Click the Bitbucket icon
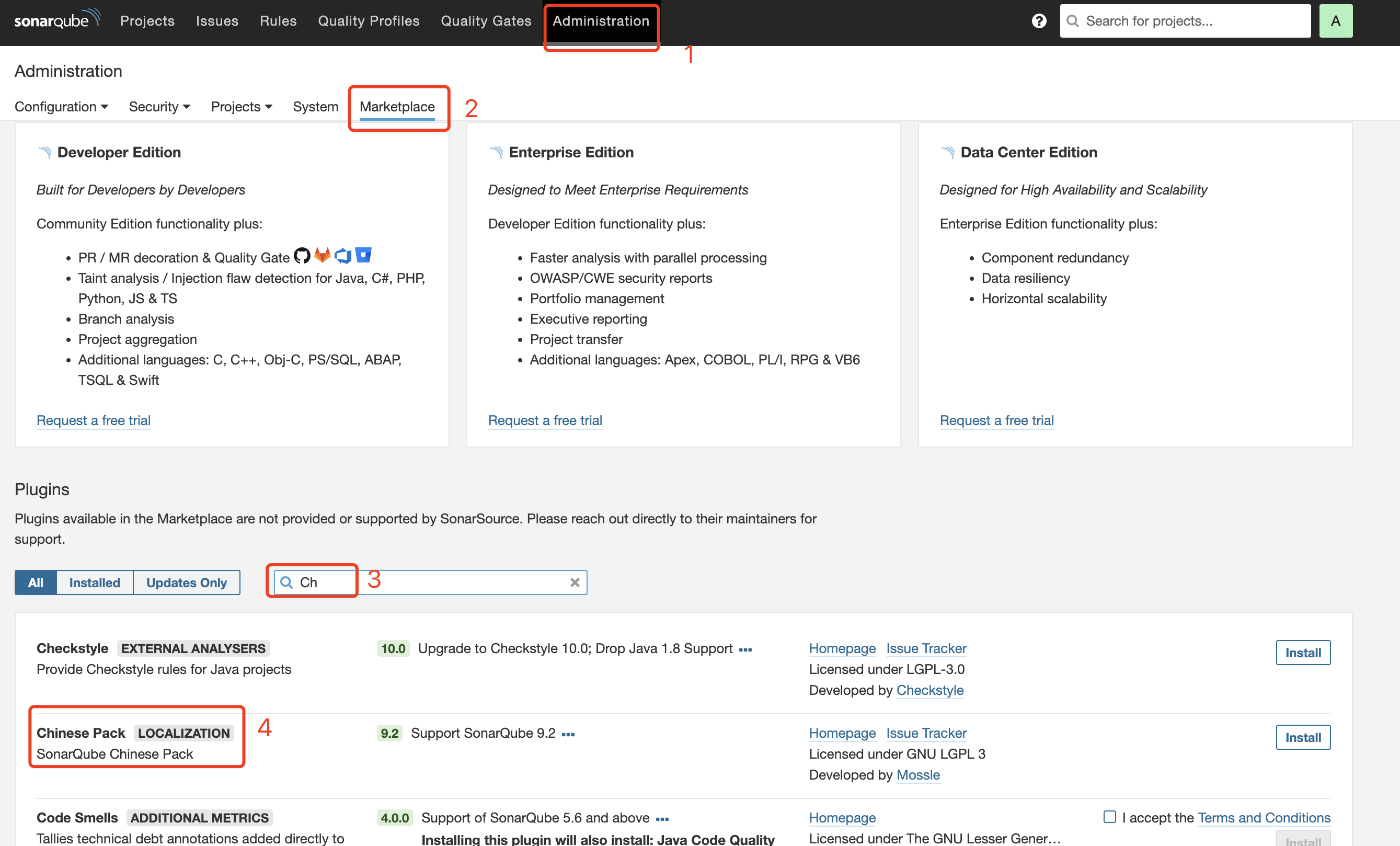This screenshot has height=846, width=1400. [363, 255]
